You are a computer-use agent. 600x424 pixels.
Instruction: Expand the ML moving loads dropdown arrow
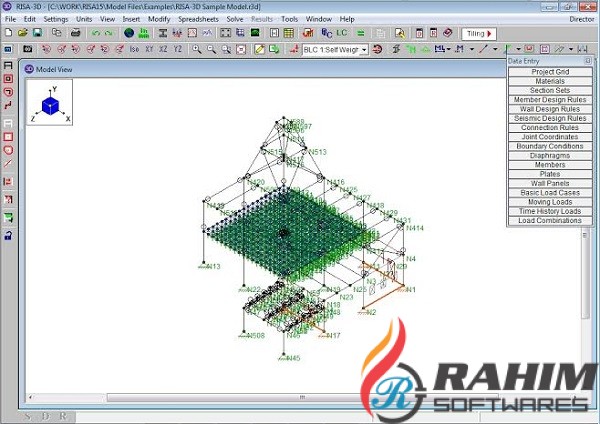[449, 49]
